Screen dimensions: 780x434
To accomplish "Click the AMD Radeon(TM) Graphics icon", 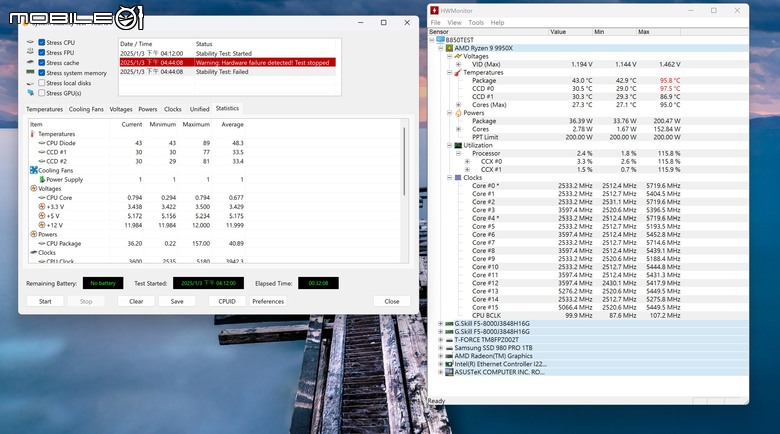I will (449, 356).
